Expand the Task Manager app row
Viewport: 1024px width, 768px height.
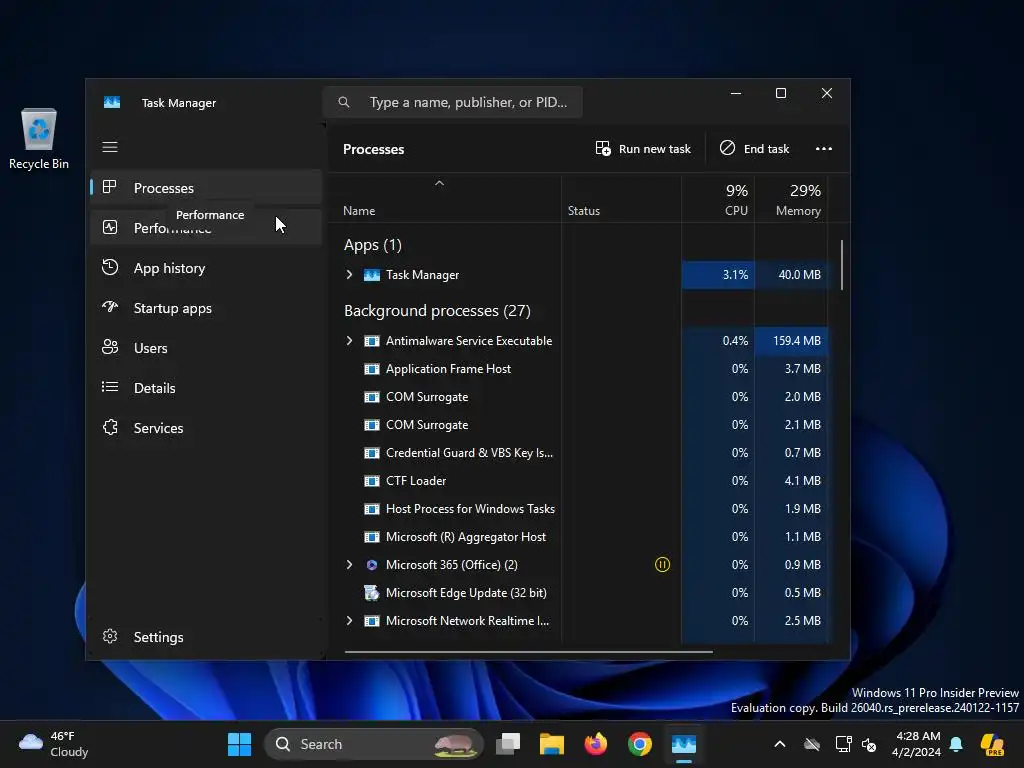[x=349, y=275]
